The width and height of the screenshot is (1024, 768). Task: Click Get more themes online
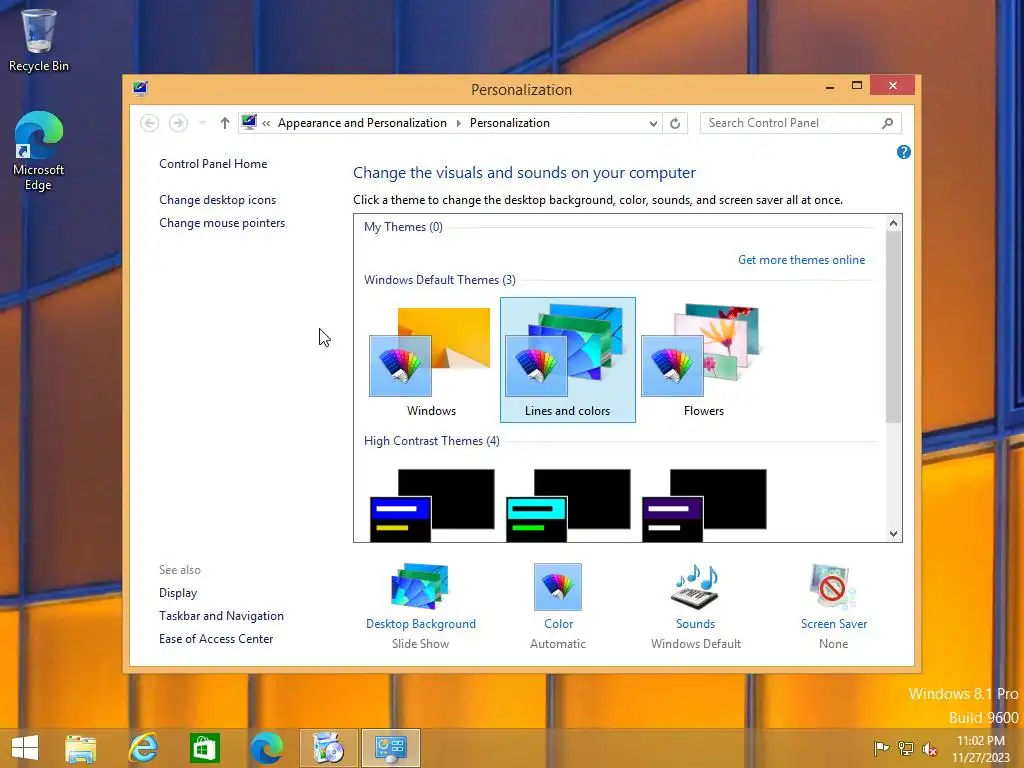tap(801, 260)
